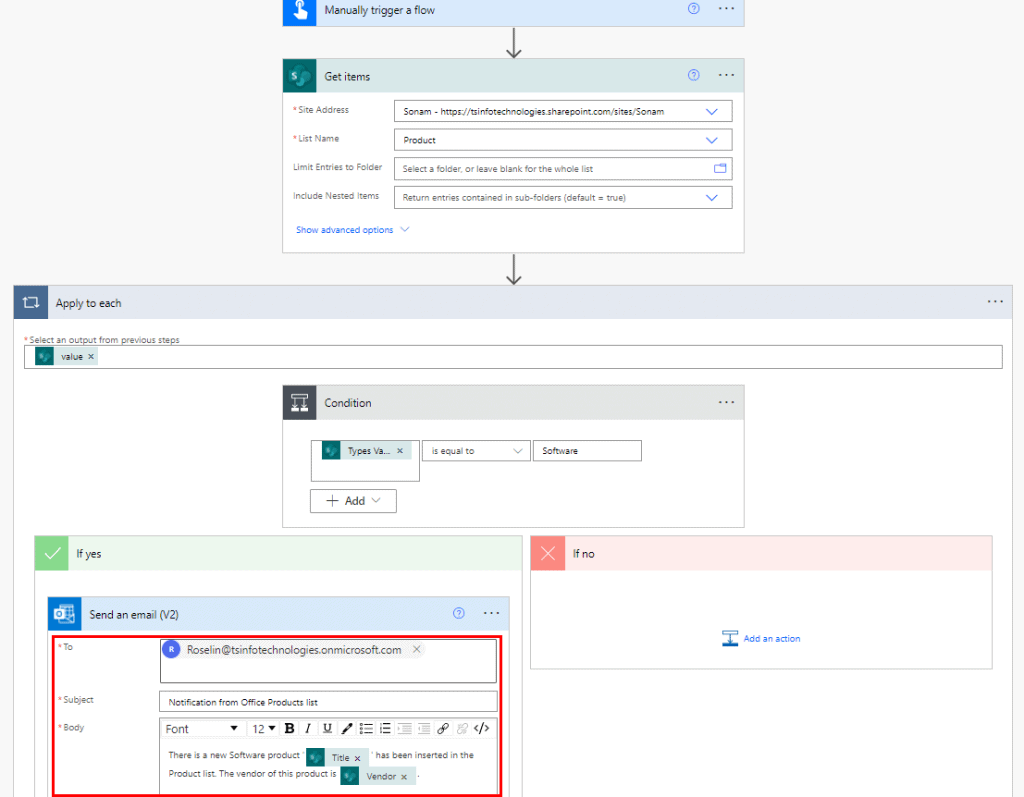
Task: Remove the Vendor token from Body
Action: click(x=404, y=777)
